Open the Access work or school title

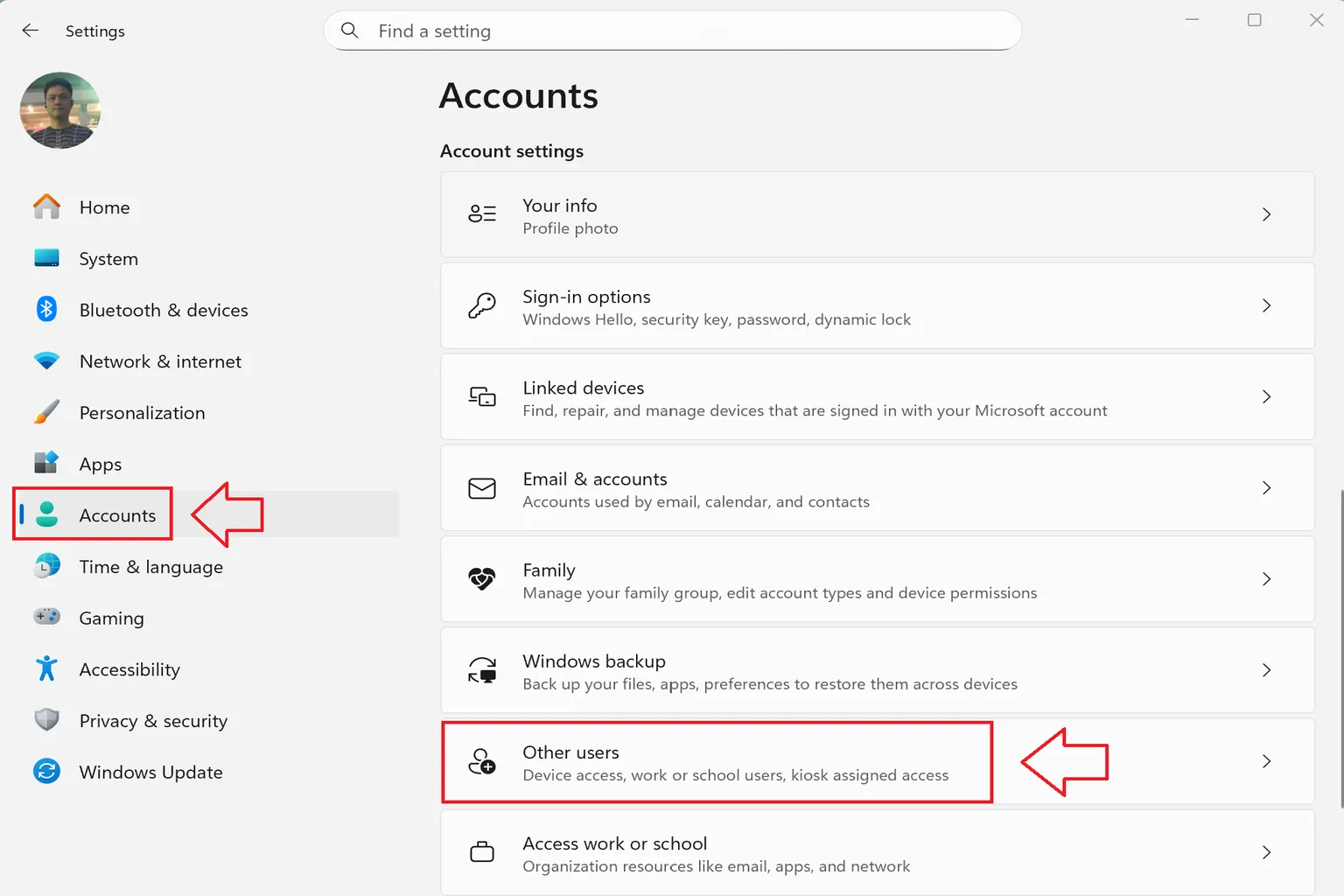[x=614, y=843]
